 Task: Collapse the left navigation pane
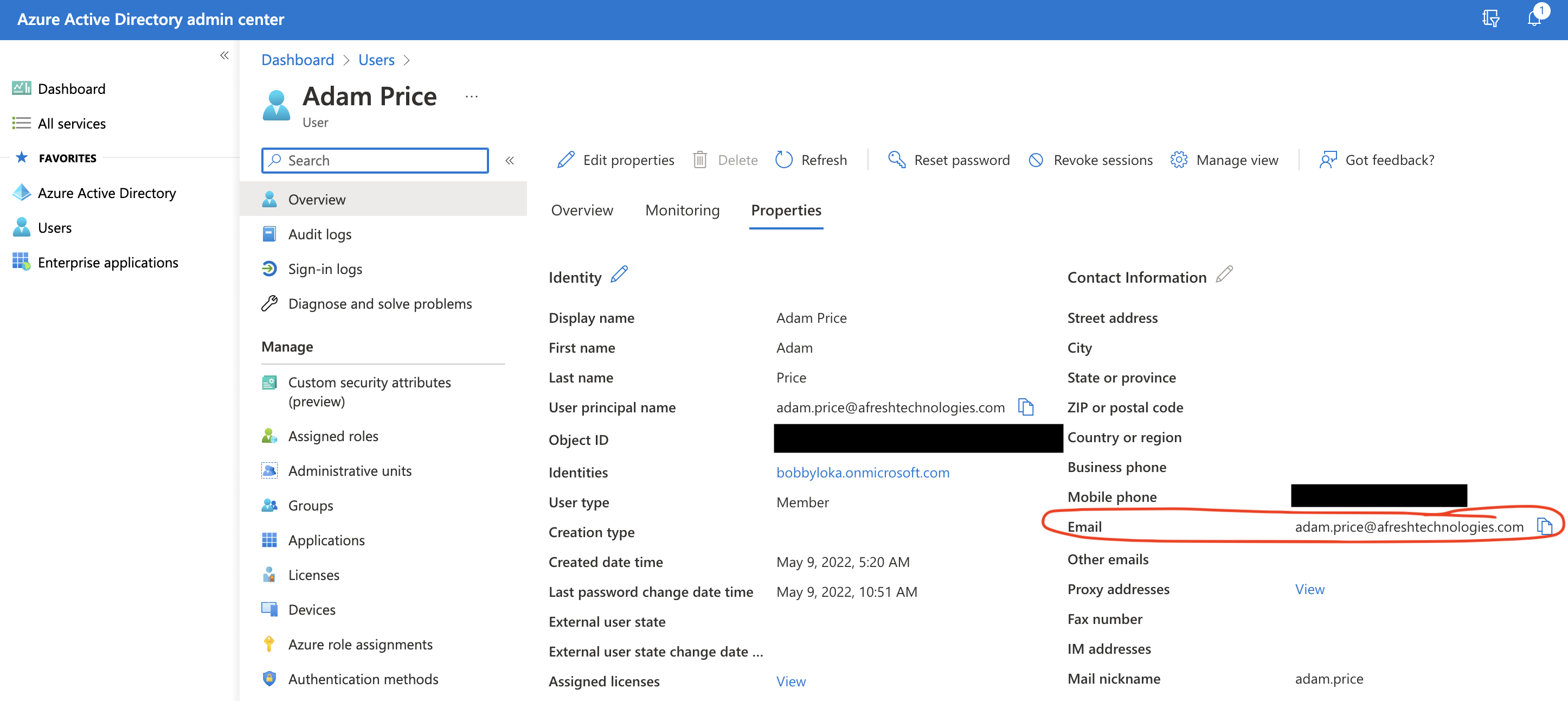tap(223, 55)
